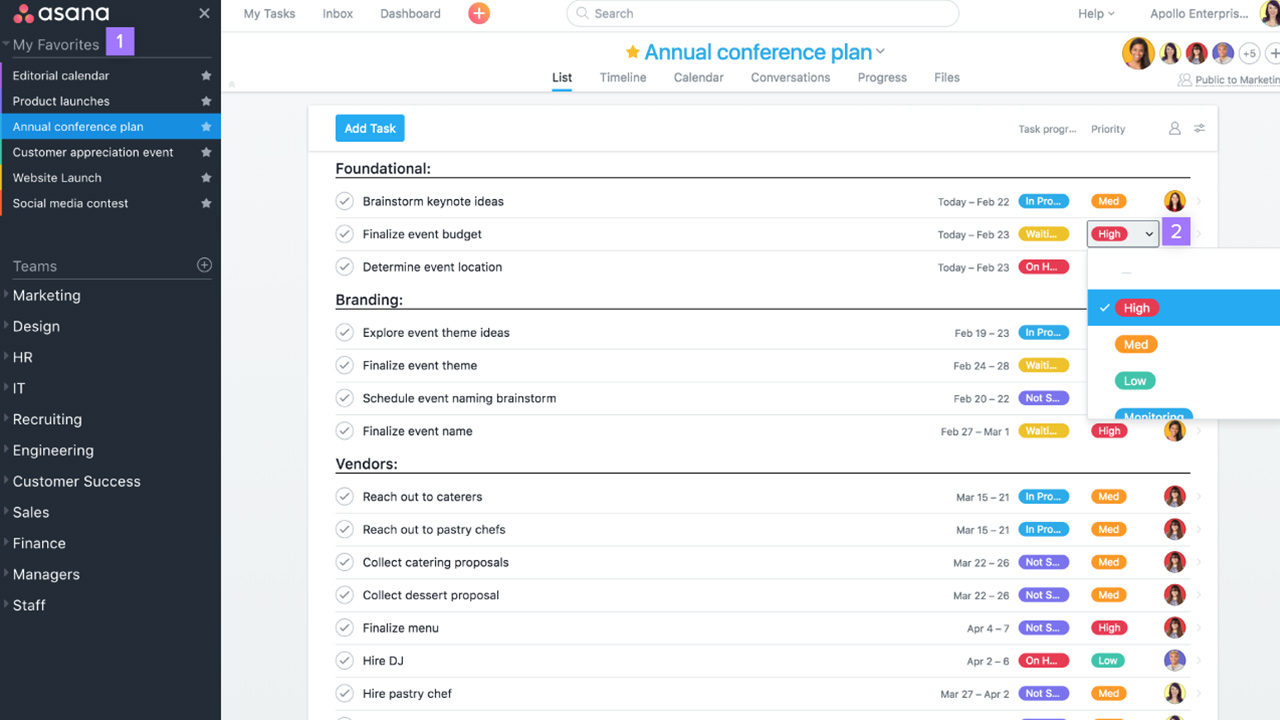Viewport: 1280px width, 720px height.
Task: Click the Add Task button
Action: [369, 128]
